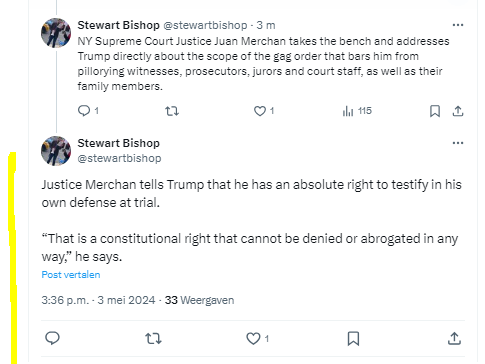Reply to the main tweet about testifying
Image resolution: width=485 pixels, height=364 pixels.
52,338
